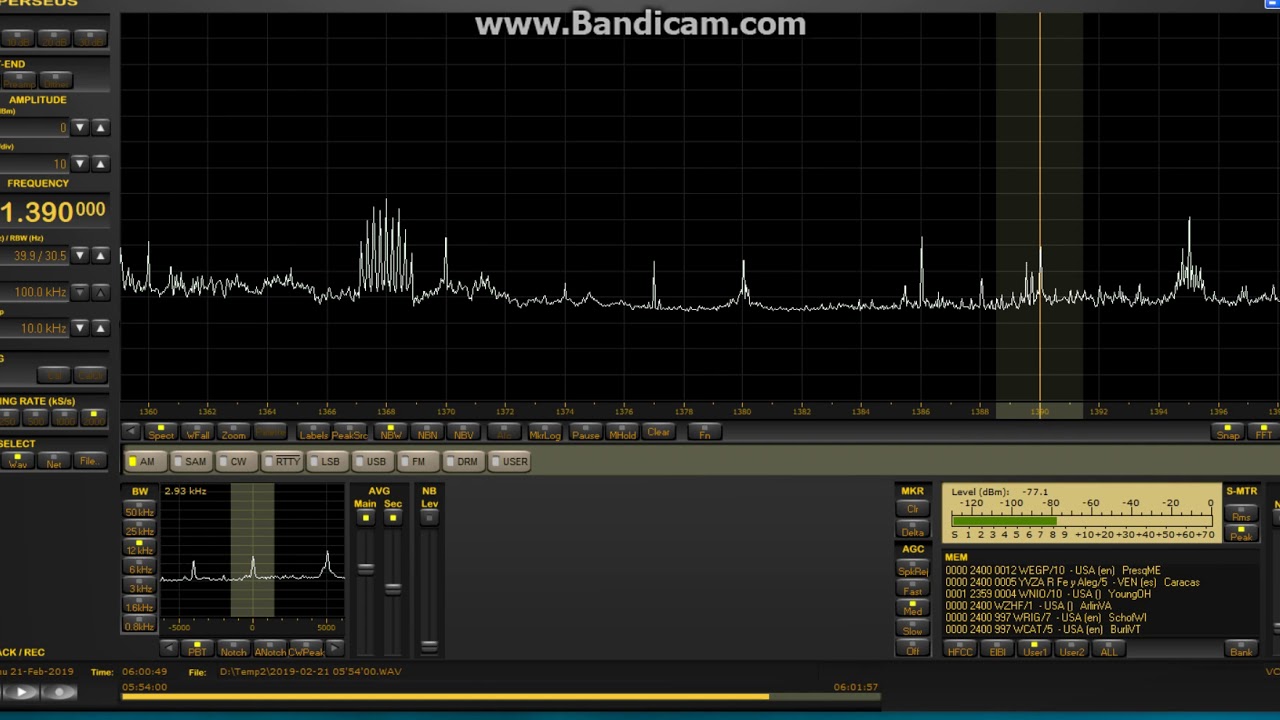Clear markers with MKR Clr
Screen dimensions: 1280x720
[912, 508]
